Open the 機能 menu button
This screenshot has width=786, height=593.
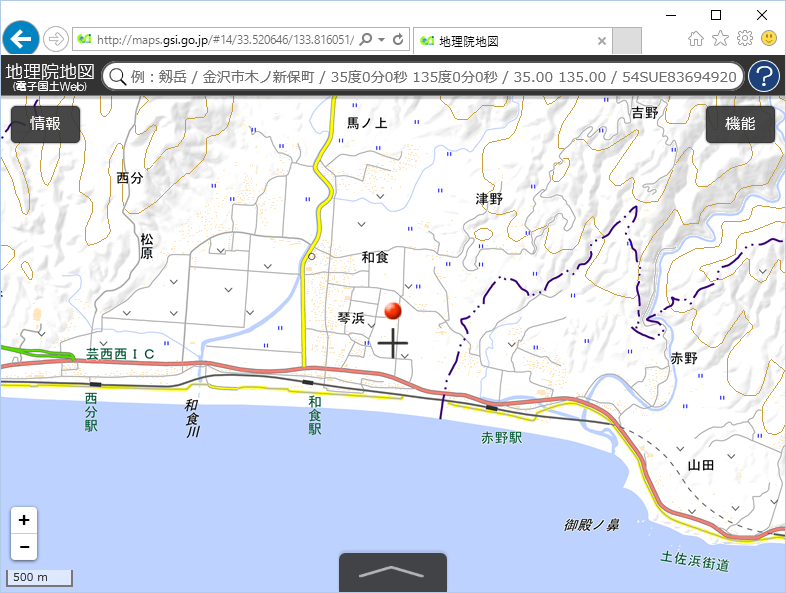point(740,123)
